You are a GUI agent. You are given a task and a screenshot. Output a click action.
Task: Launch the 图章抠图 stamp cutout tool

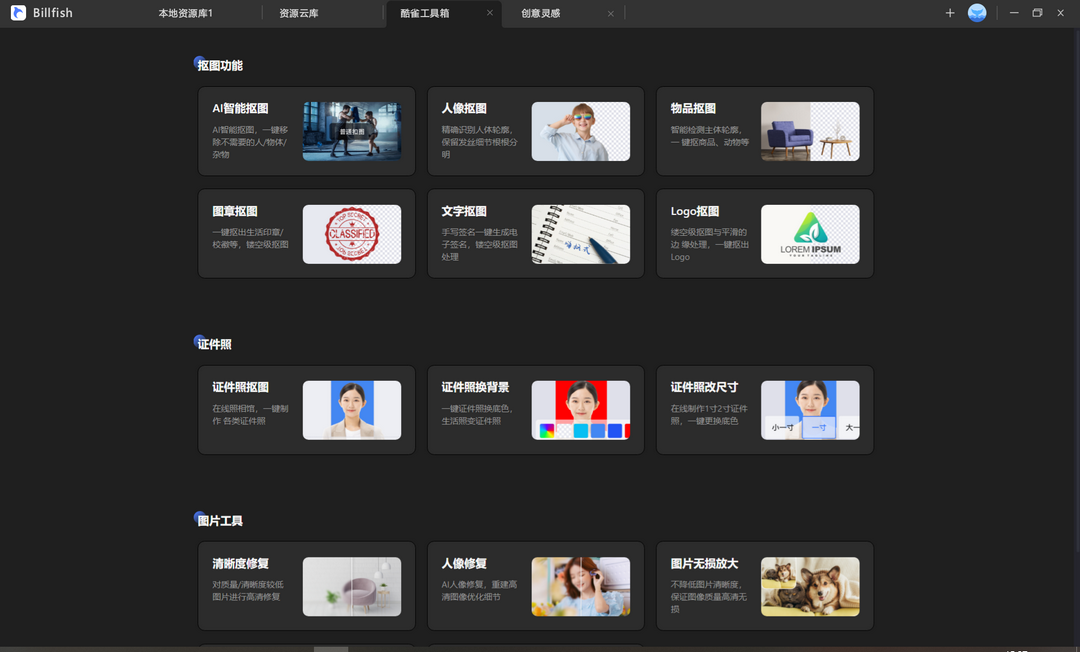[x=306, y=233]
